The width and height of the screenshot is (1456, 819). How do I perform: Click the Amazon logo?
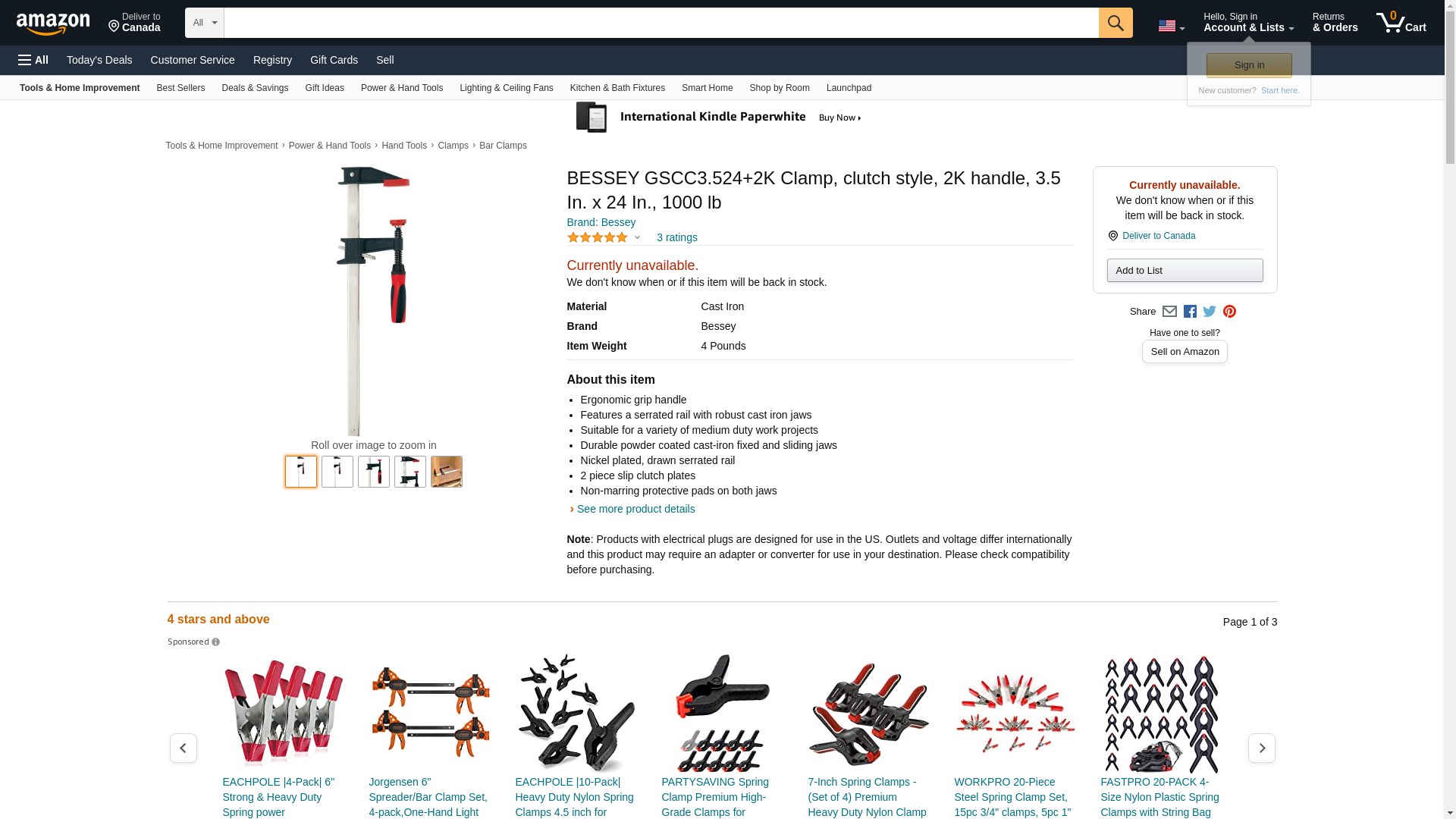click(53, 24)
